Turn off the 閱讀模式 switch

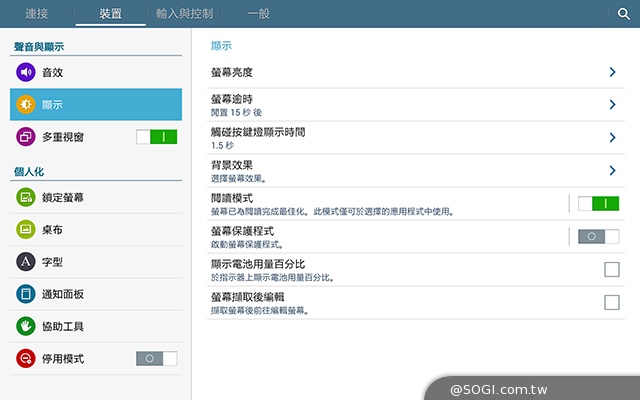pyautogui.click(x=598, y=203)
